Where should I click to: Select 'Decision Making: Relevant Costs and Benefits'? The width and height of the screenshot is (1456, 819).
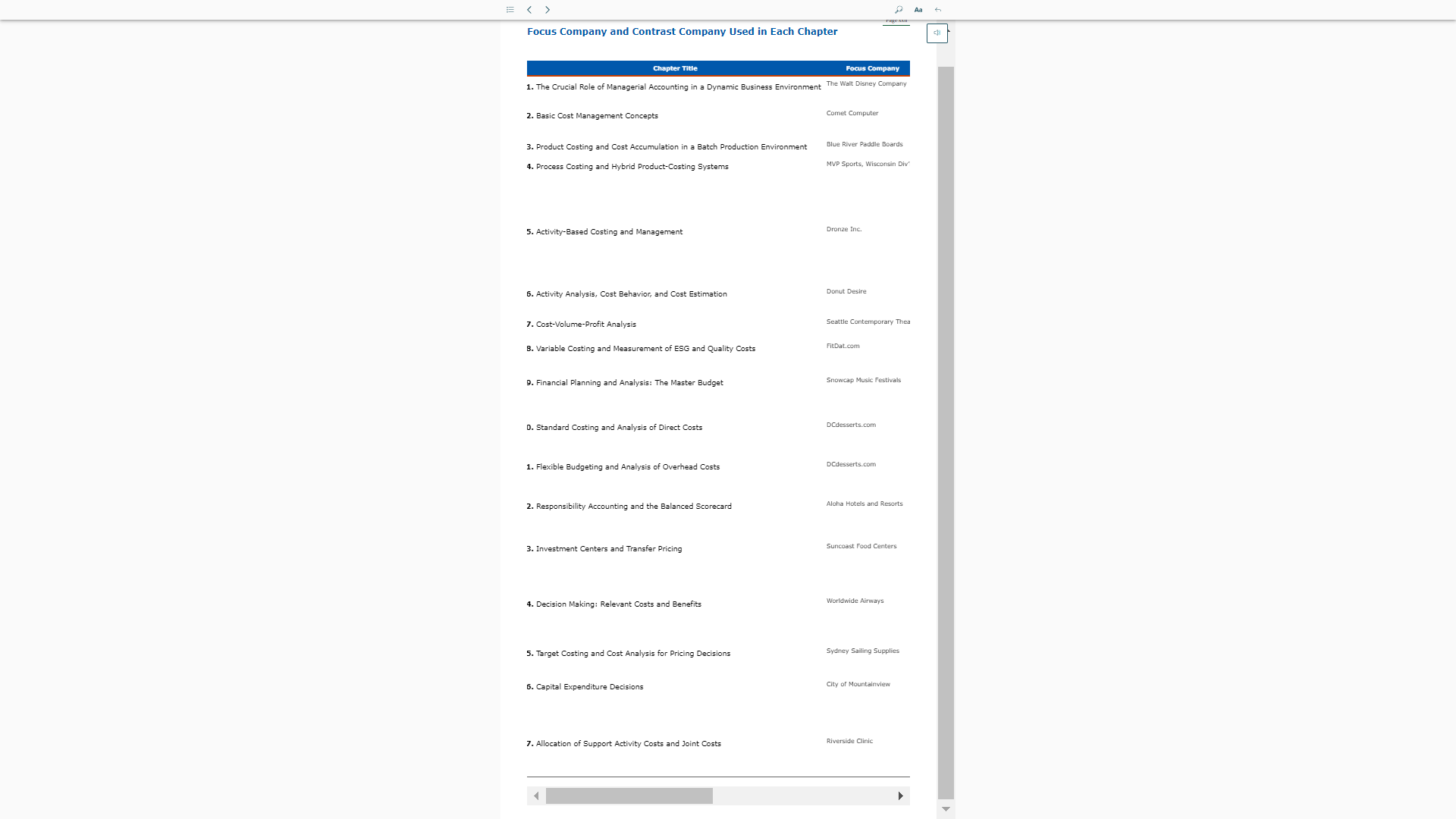(x=619, y=604)
